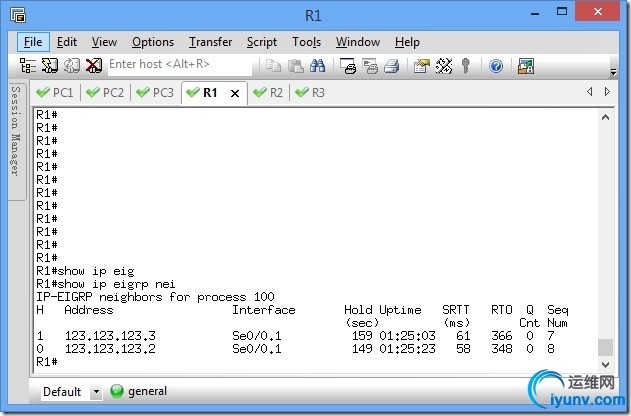Viewport: 631px width, 416px height.
Task: Open the View menu
Action: (x=104, y=42)
